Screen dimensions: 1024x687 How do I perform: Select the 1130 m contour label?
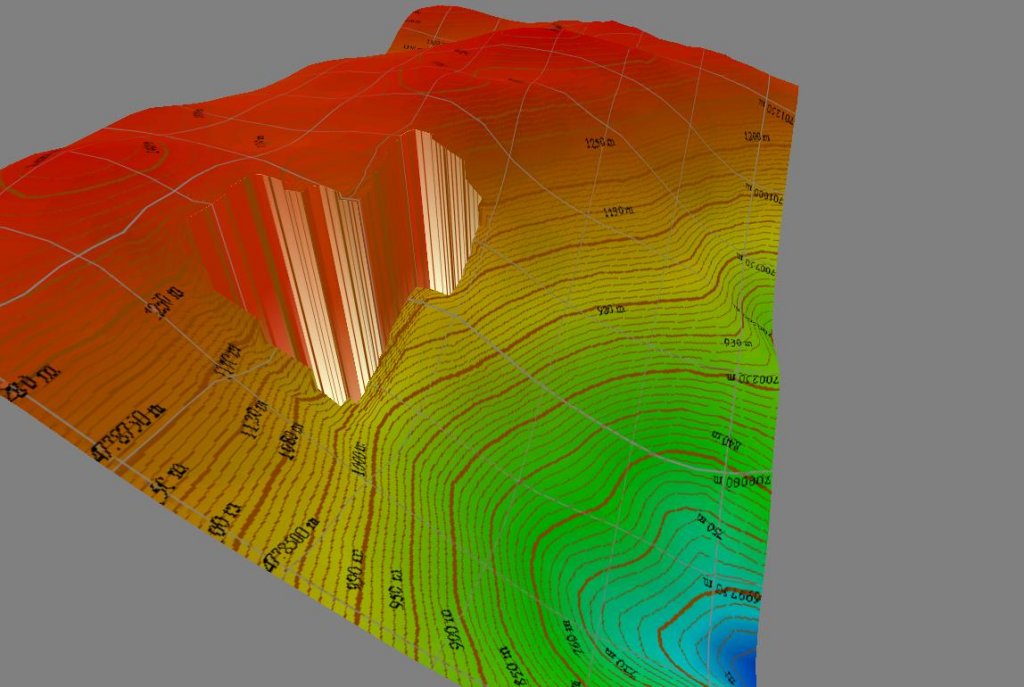coord(255,419)
